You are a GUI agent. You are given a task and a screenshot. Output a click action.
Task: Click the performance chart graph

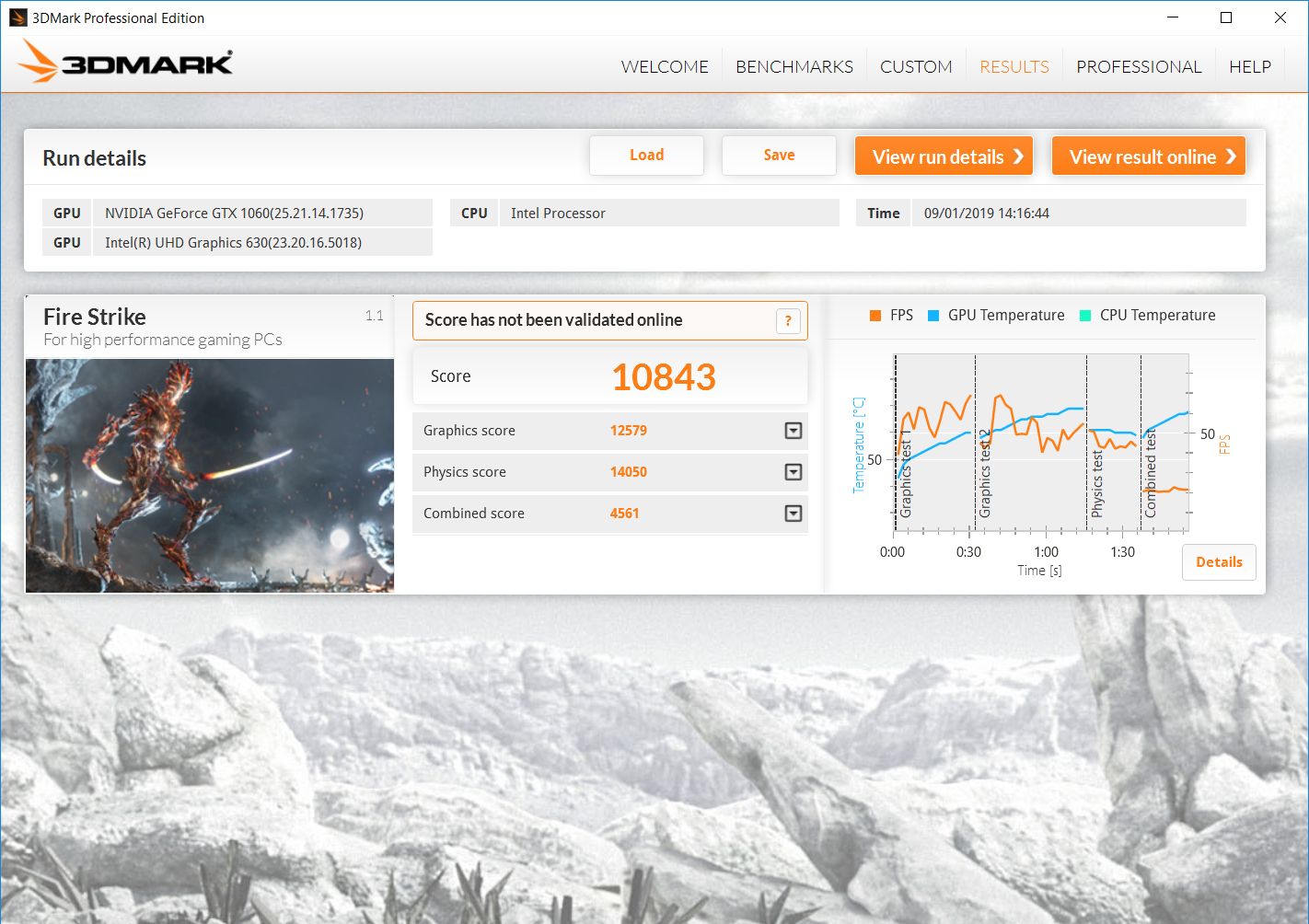(x=1041, y=443)
